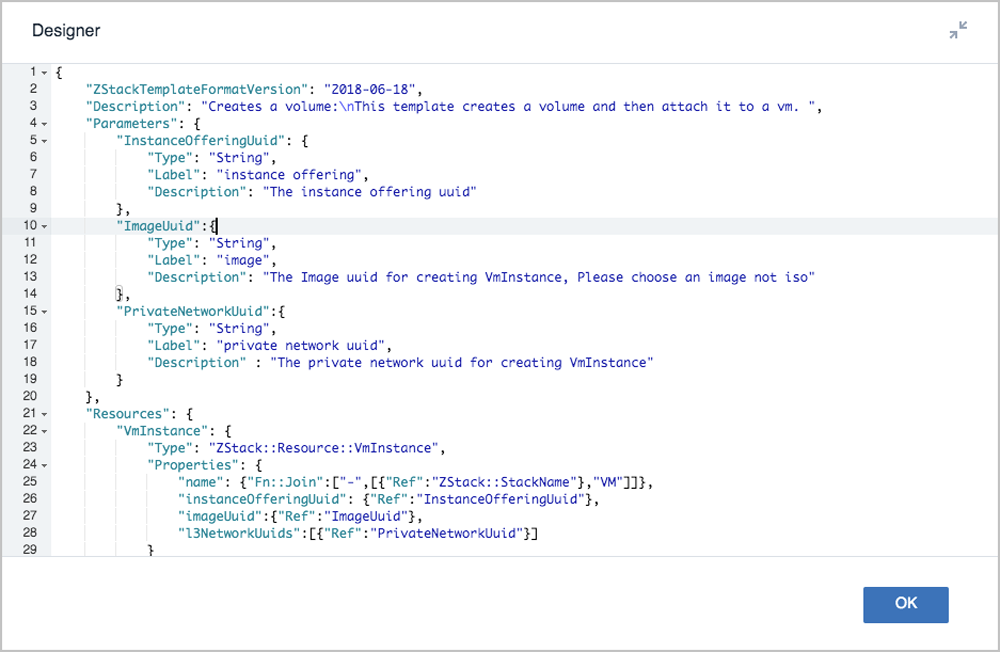Click the "Parameters" key text
The width and height of the screenshot is (1000, 652).
click(x=131, y=124)
